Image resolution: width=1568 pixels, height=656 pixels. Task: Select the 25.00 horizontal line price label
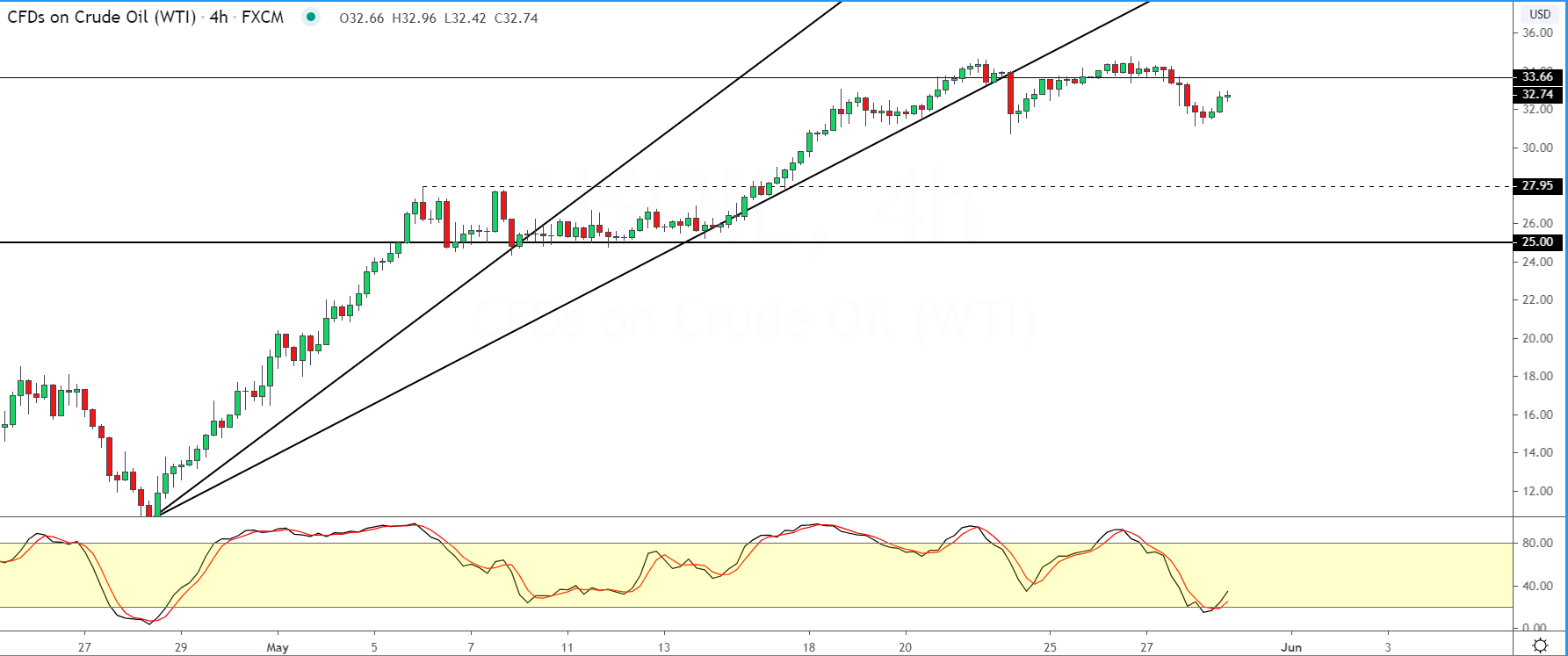(x=1537, y=242)
